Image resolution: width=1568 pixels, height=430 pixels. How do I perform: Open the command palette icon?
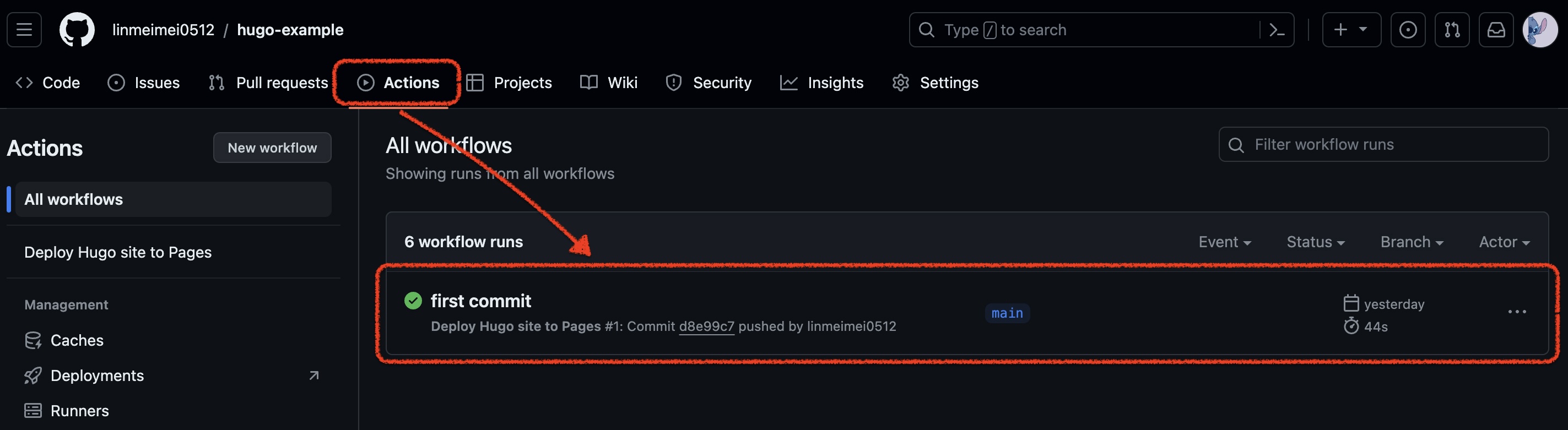click(x=1277, y=30)
